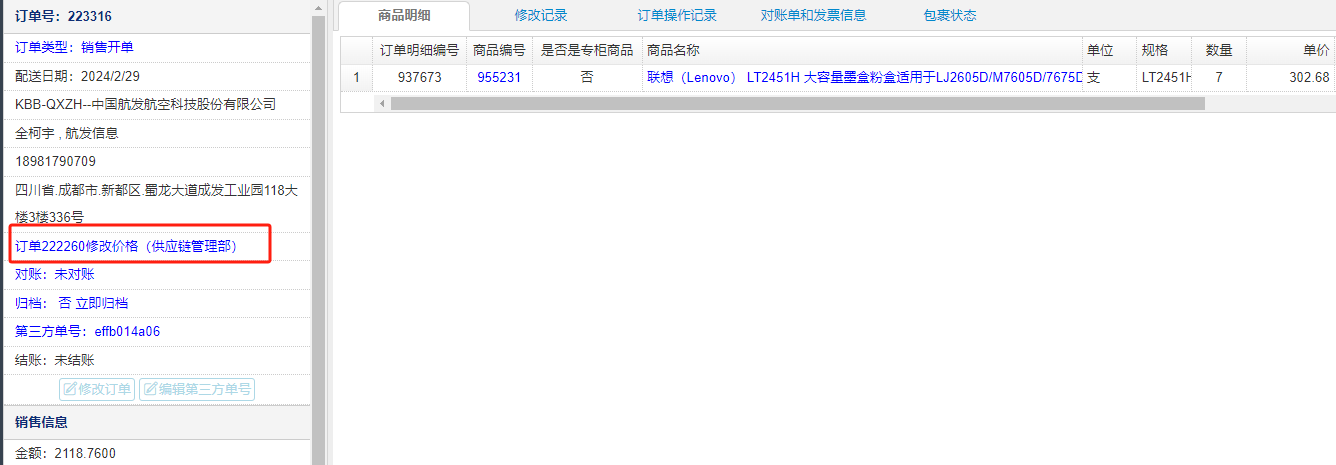Click the 配送日期: 2024/2/29 line
Image resolution: width=1336 pixels, height=465 pixels.
pos(77,75)
